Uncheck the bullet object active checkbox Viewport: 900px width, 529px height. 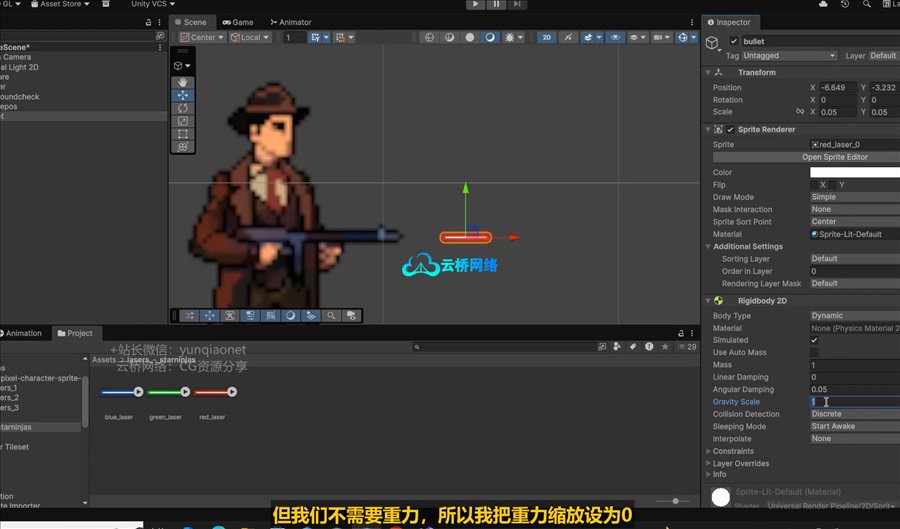[734, 42]
